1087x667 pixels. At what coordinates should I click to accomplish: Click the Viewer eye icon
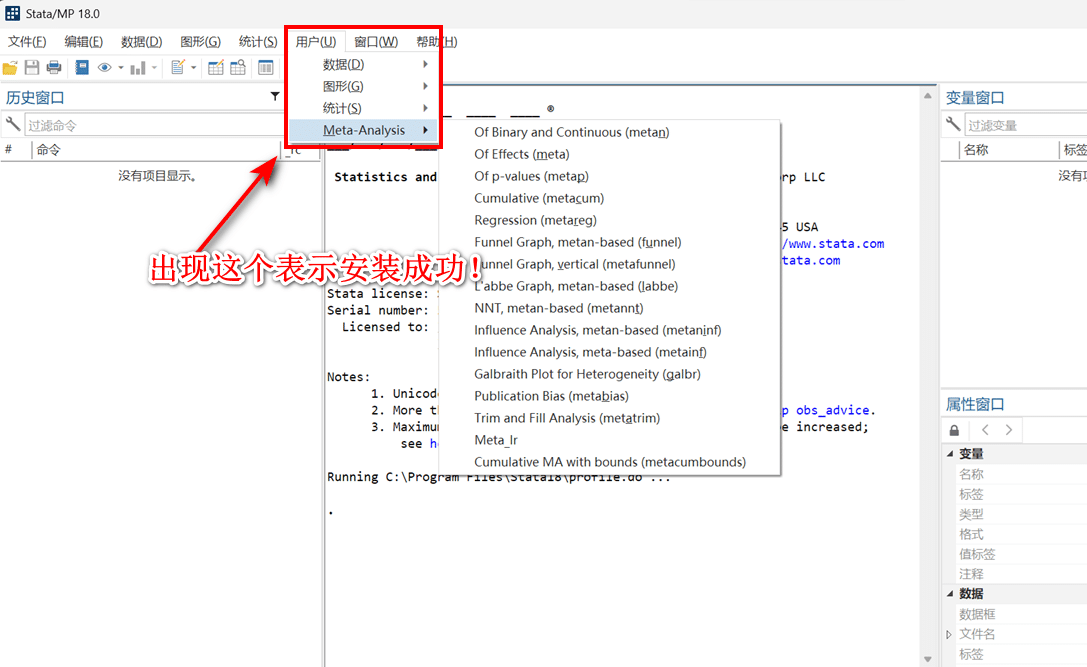[x=104, y=68]
